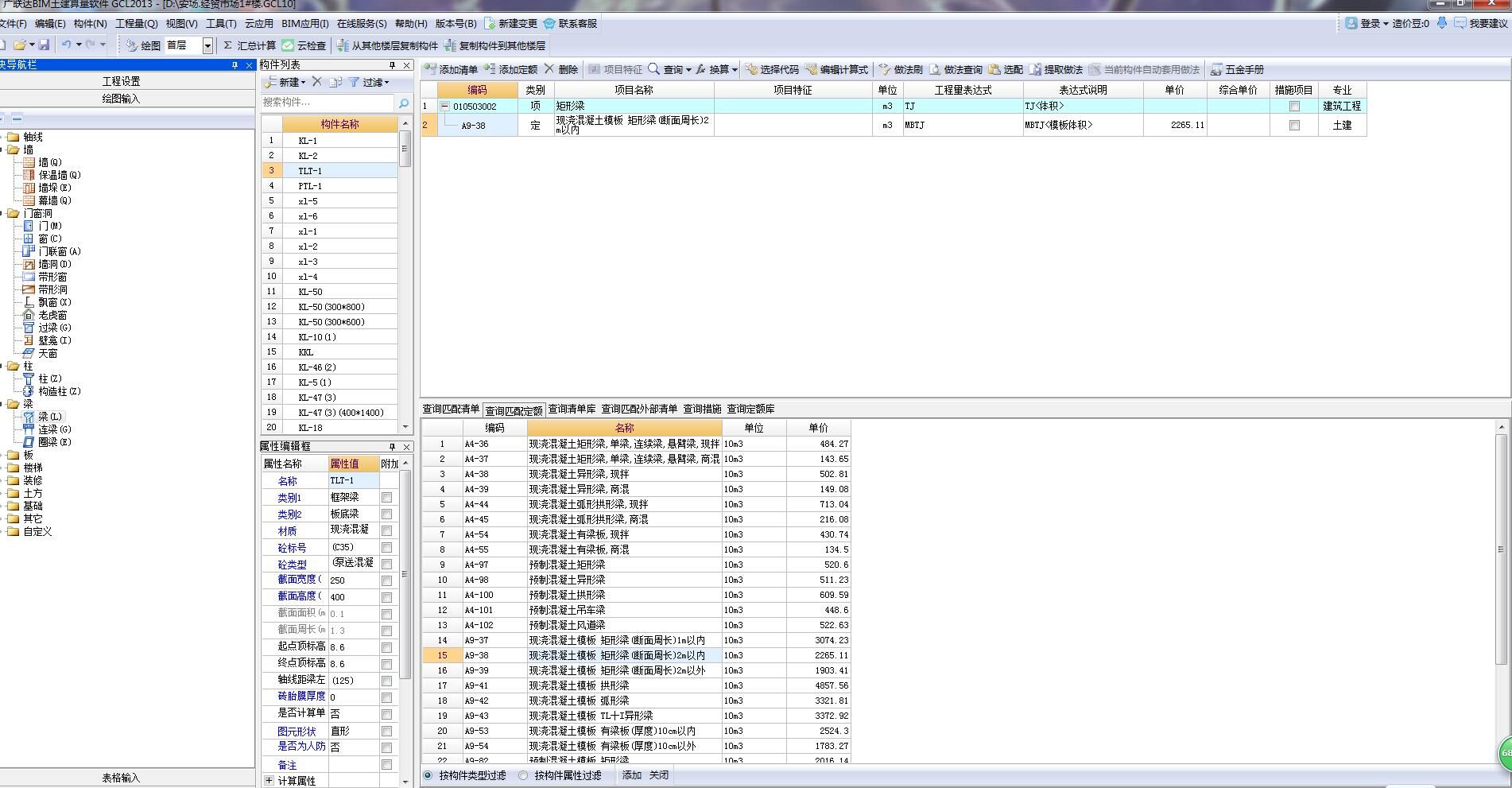The height and width of the screenshot is (788, 1512).
Task: Open the 在线服务(S) menu
Action: coord(362,24)
